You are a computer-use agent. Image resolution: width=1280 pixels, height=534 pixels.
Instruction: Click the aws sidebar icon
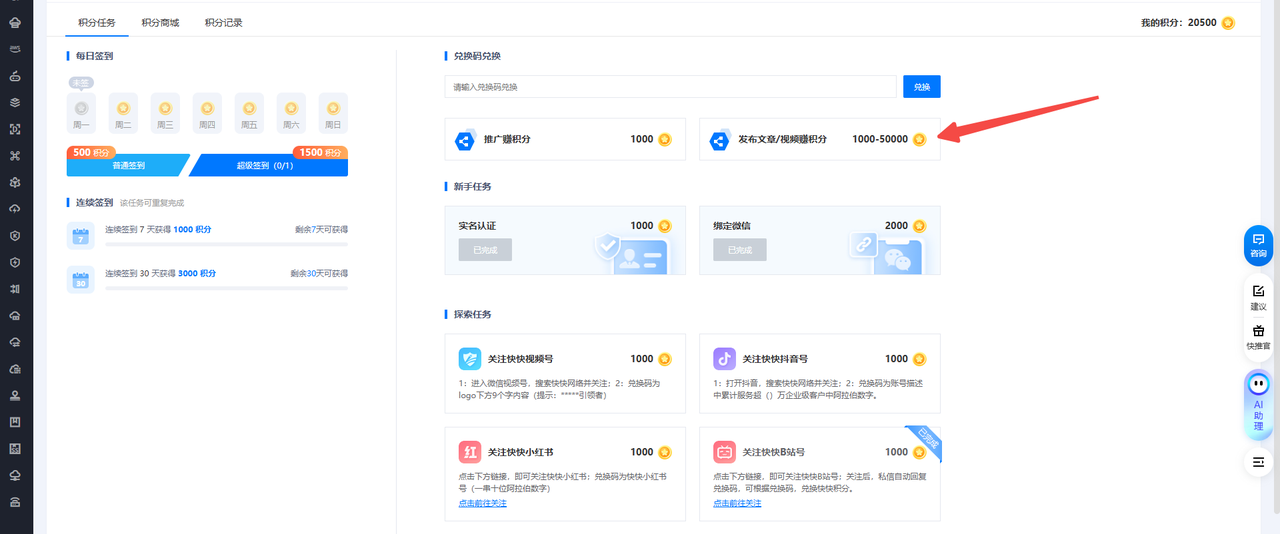point(15,48)
